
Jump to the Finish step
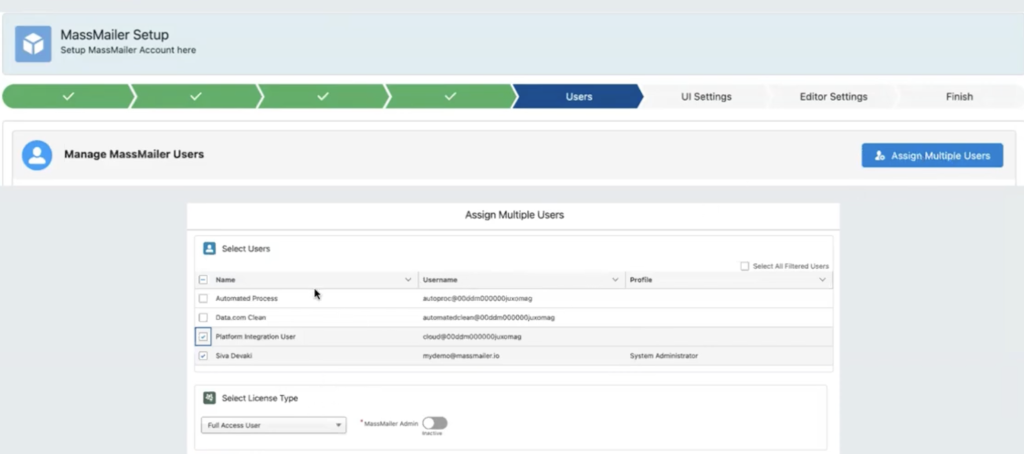point(959,96)
